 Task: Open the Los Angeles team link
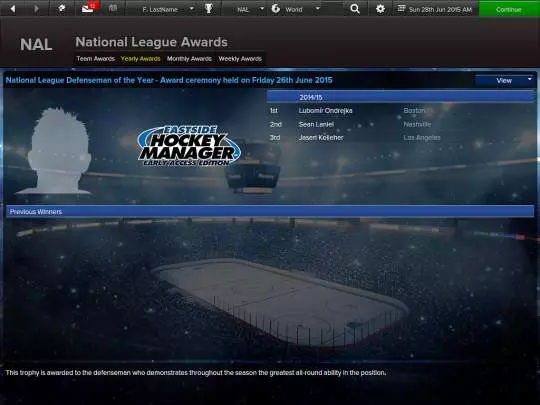pos(422,137)
